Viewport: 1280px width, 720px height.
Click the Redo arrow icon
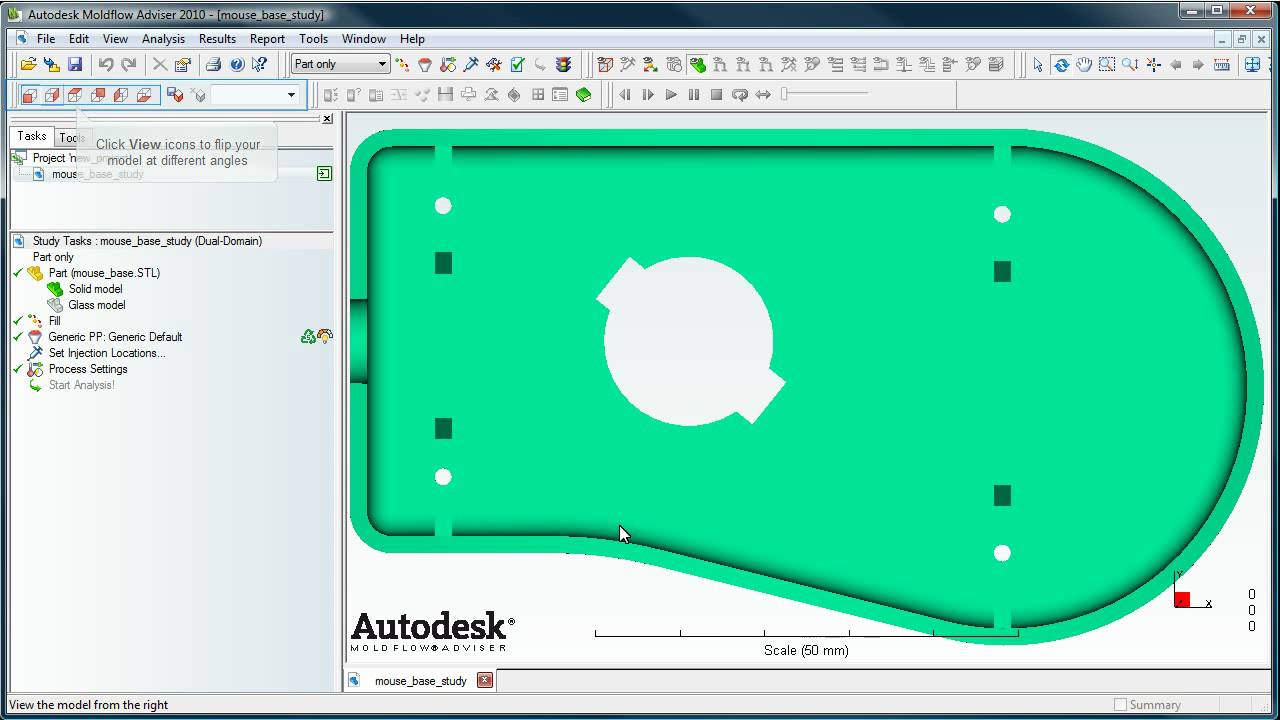[x=129, y=65]
